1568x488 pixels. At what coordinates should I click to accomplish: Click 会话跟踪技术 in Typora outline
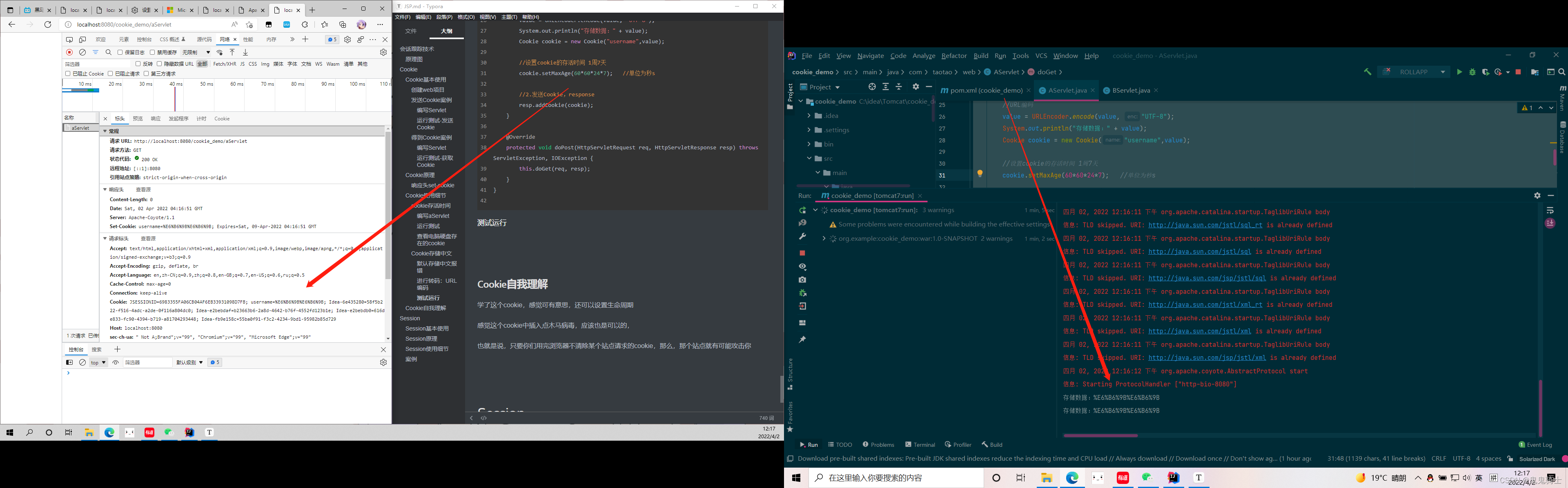pos(417,49)
